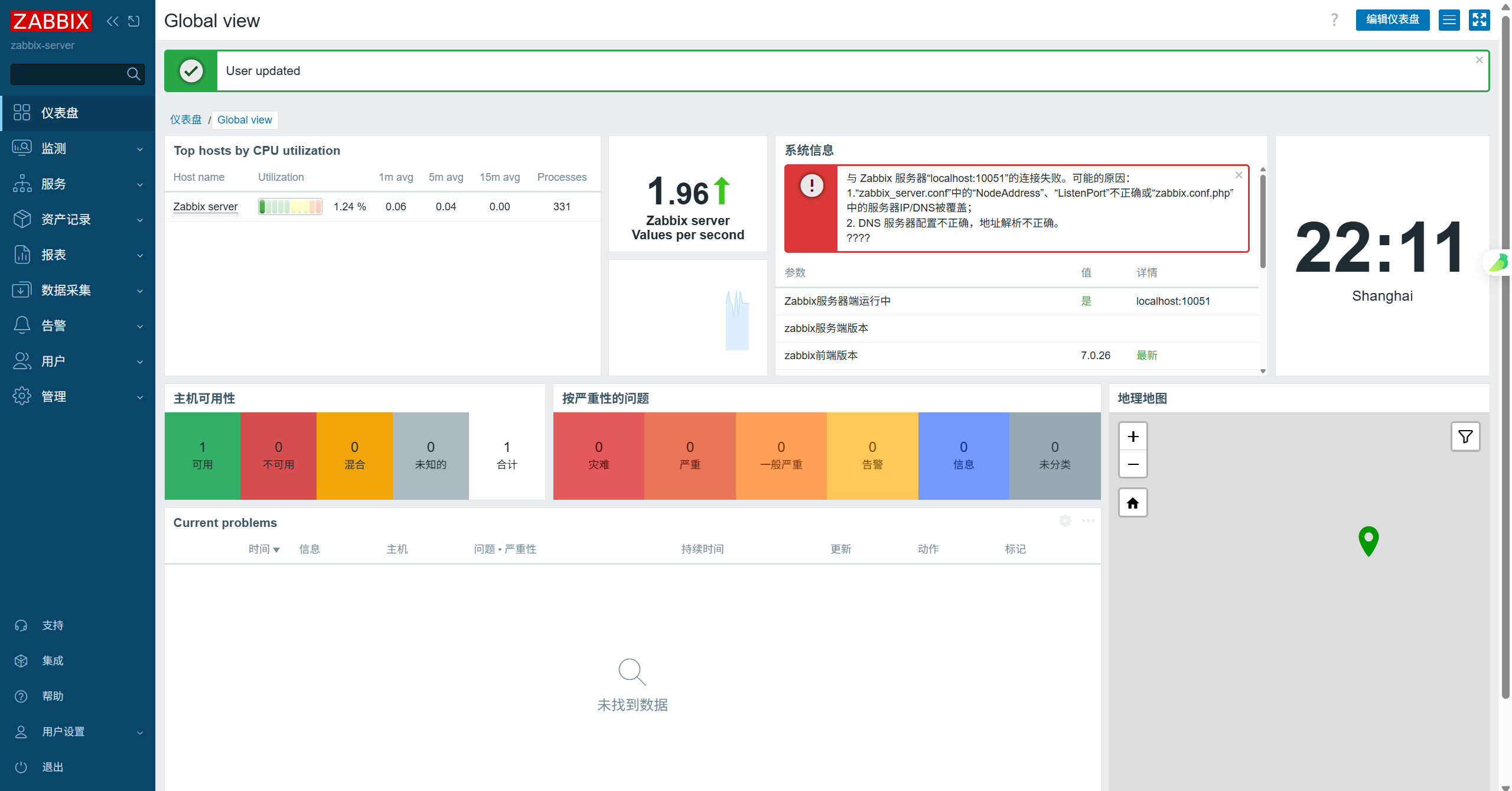Image resolution: width=1512 pixels, height=791 pixels.
Task: Click the 支持 support headset icon
Action: [21, 625]
